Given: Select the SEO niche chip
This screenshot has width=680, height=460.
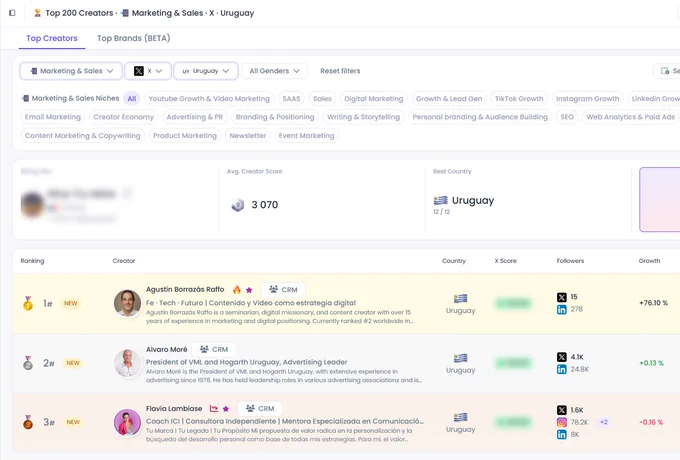Looking at the screenshot, I should [x=567, y=117].
